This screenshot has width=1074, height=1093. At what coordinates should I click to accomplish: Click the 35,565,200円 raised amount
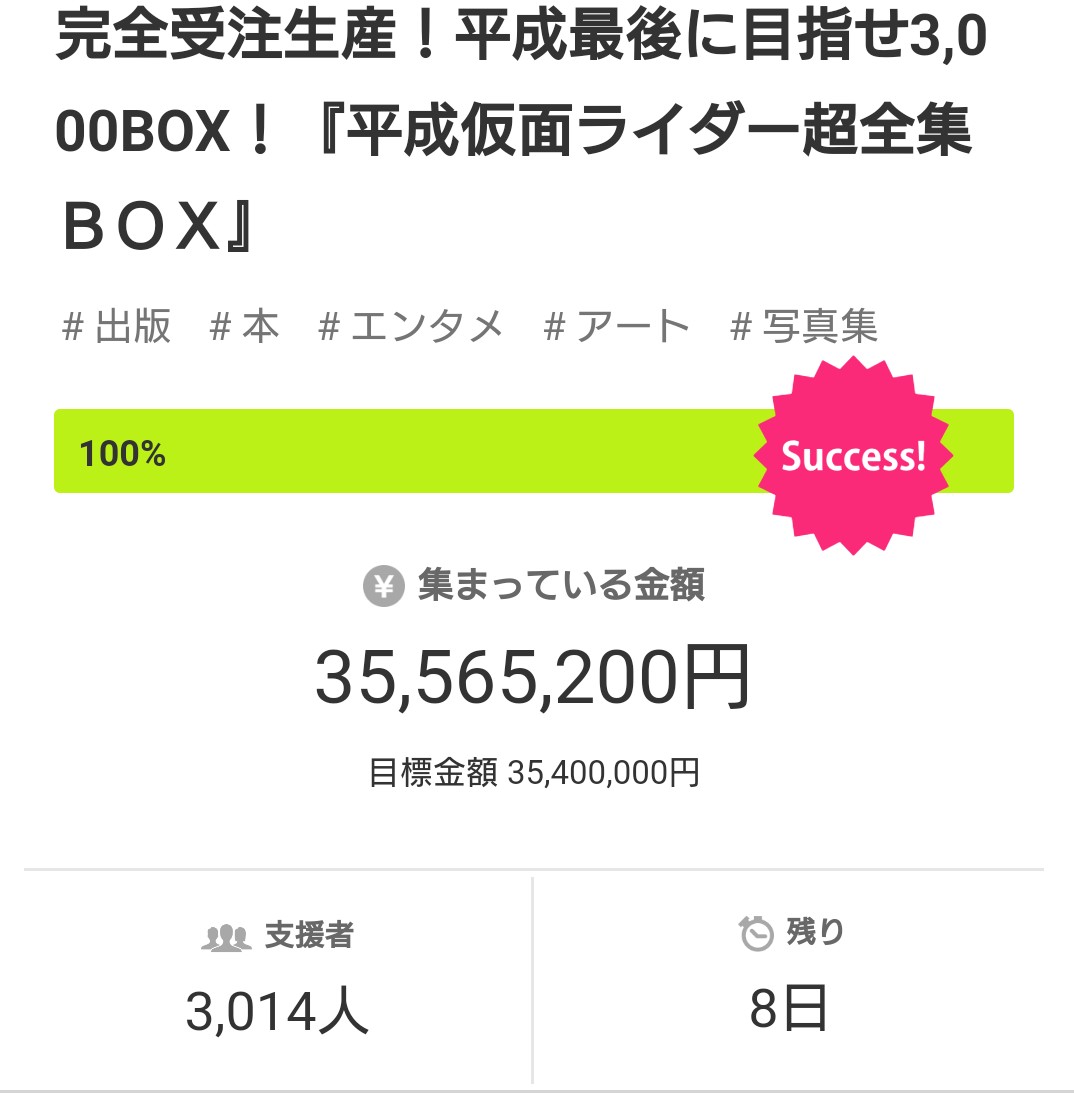tap(532, 678)
